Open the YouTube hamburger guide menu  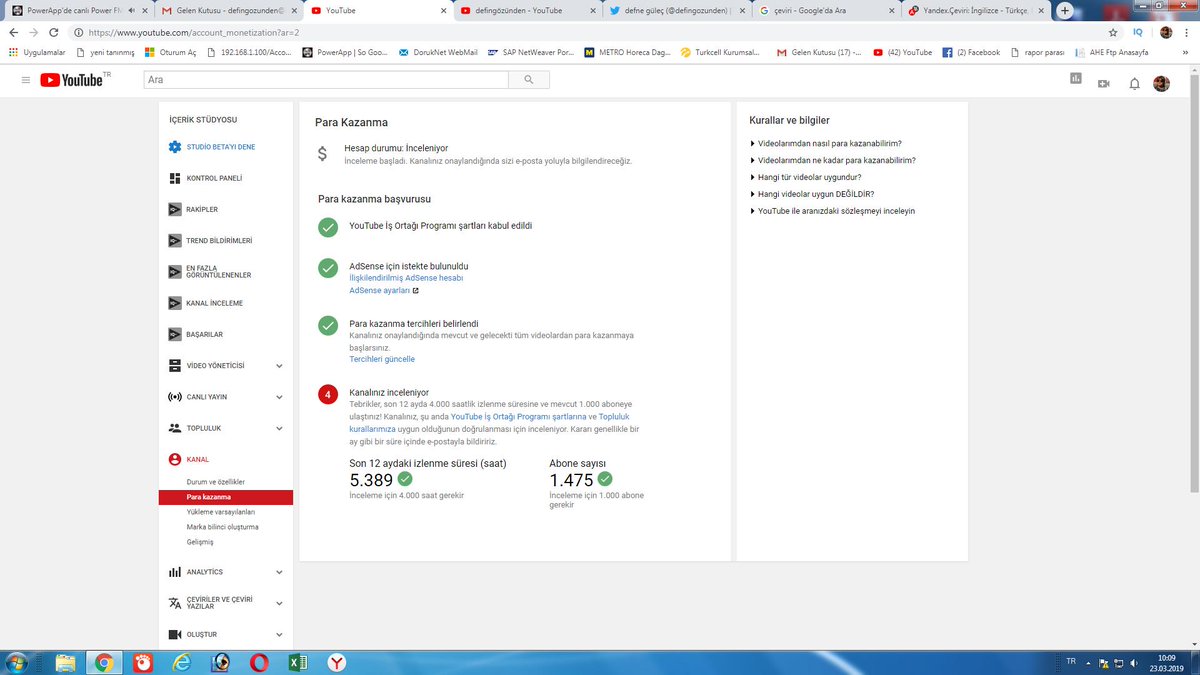click(26, 80)
